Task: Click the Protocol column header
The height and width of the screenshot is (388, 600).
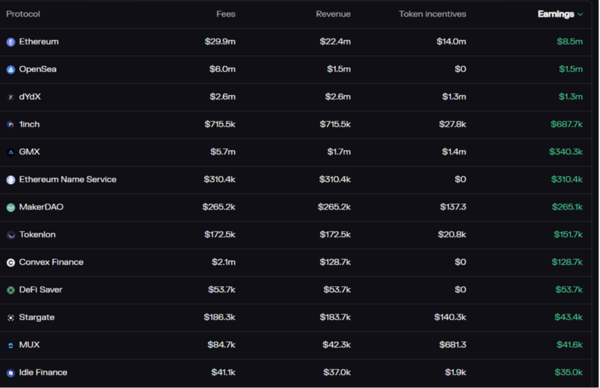Action: click(x=23, y=14)
